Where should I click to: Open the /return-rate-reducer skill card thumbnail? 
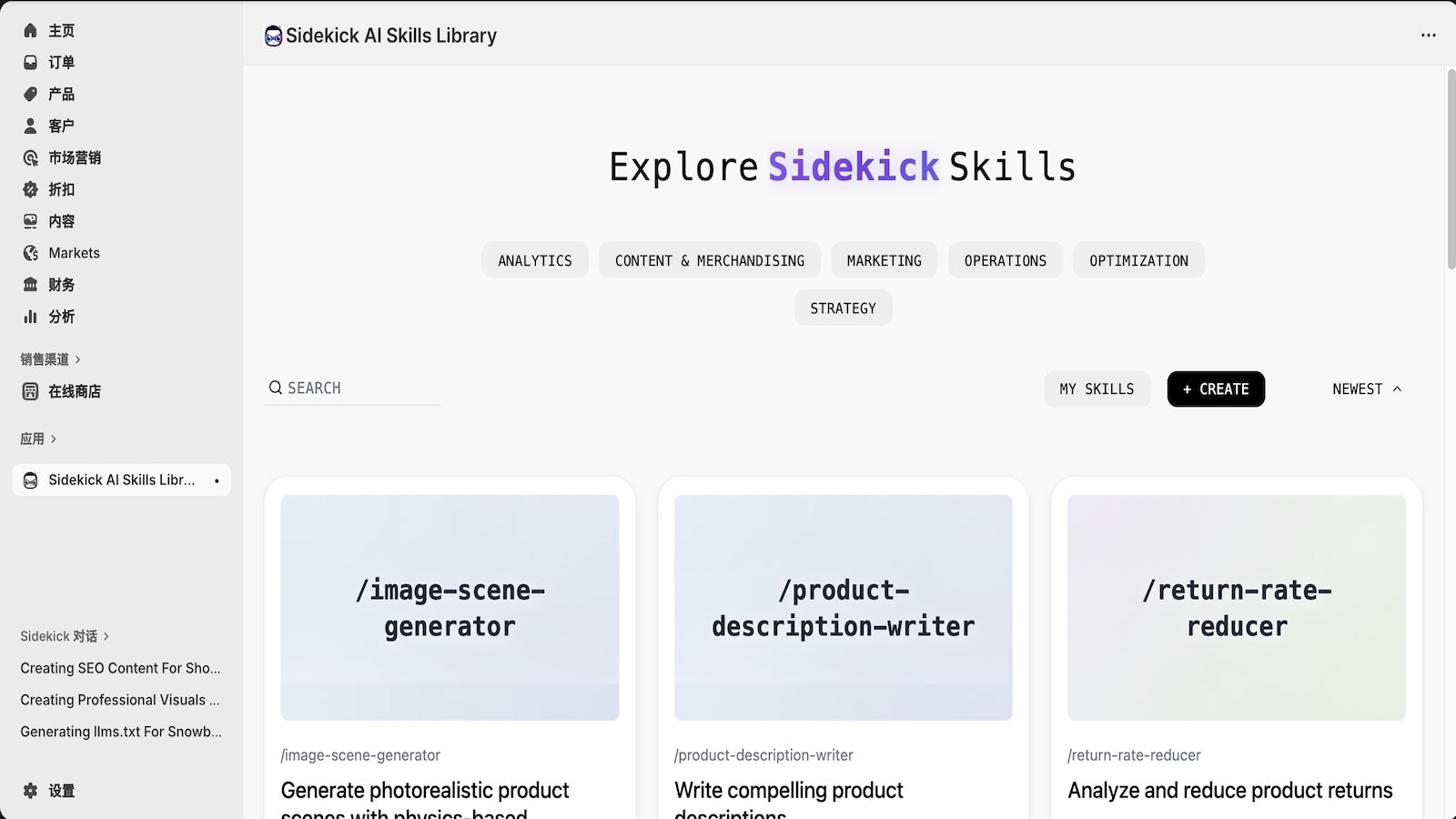1236,607
